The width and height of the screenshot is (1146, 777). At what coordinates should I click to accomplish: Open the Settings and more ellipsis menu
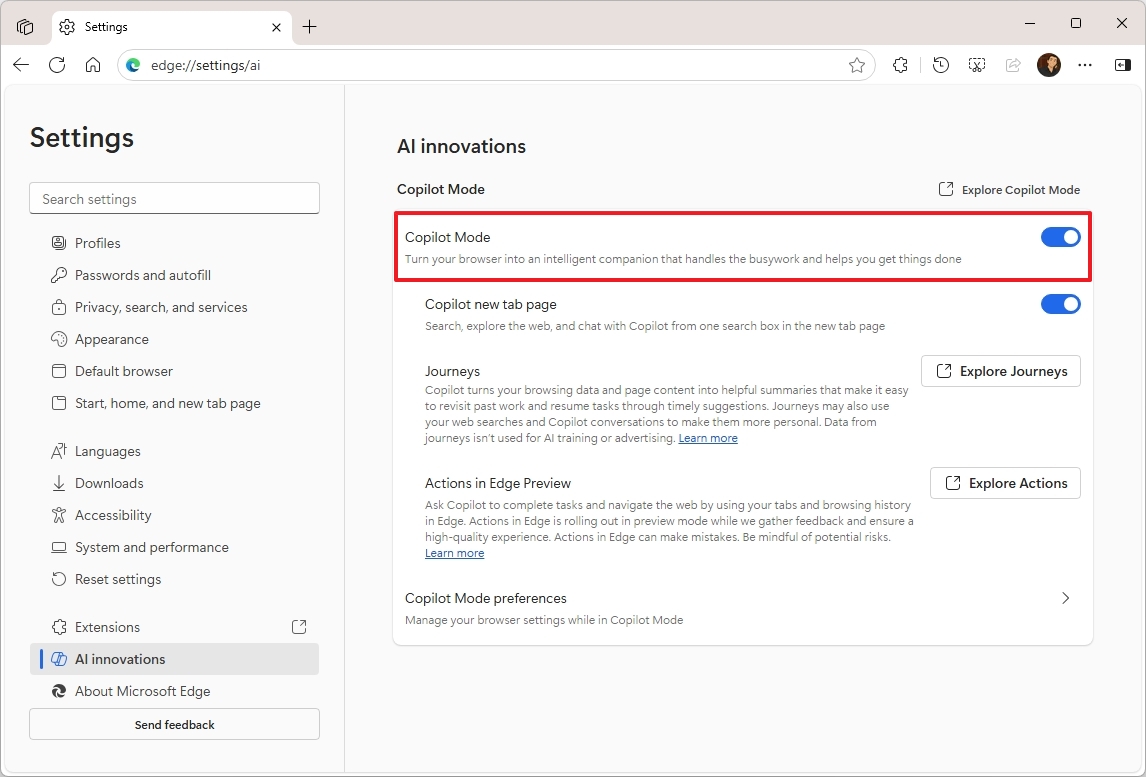[1085, 64]
